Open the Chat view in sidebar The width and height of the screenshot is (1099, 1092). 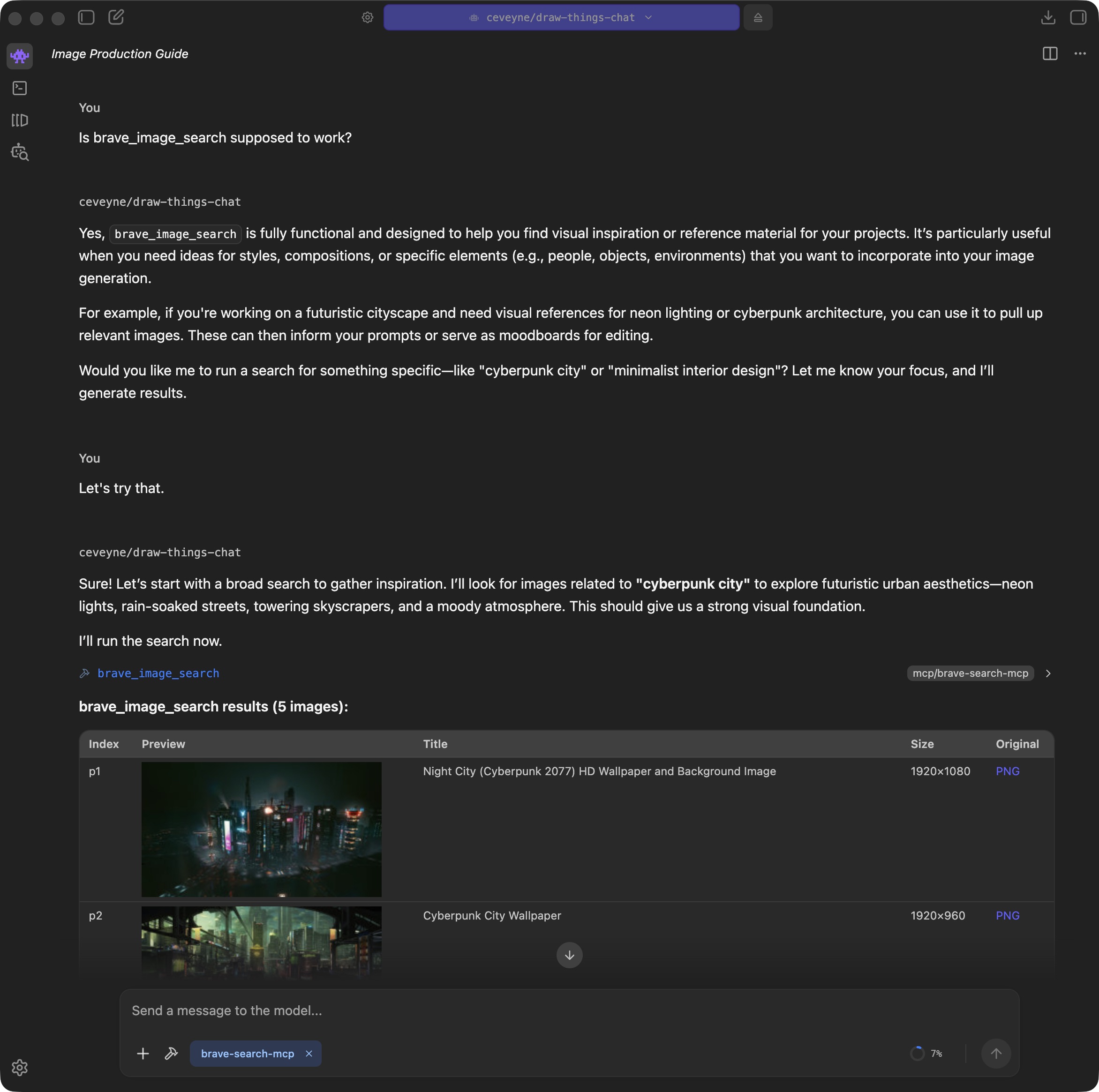[20, 56]
